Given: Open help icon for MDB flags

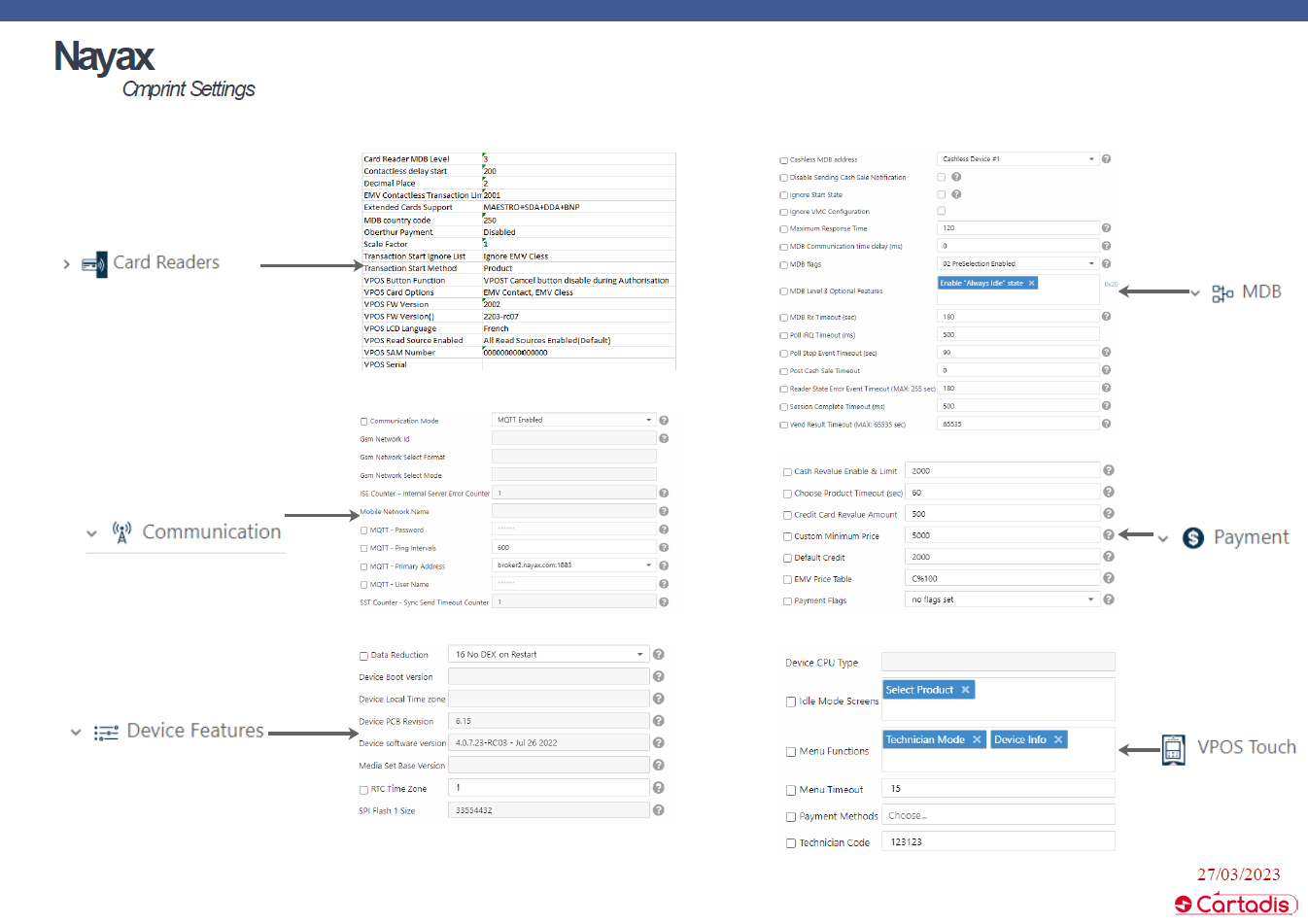Looking at the screenshot, I should 1106,263.
